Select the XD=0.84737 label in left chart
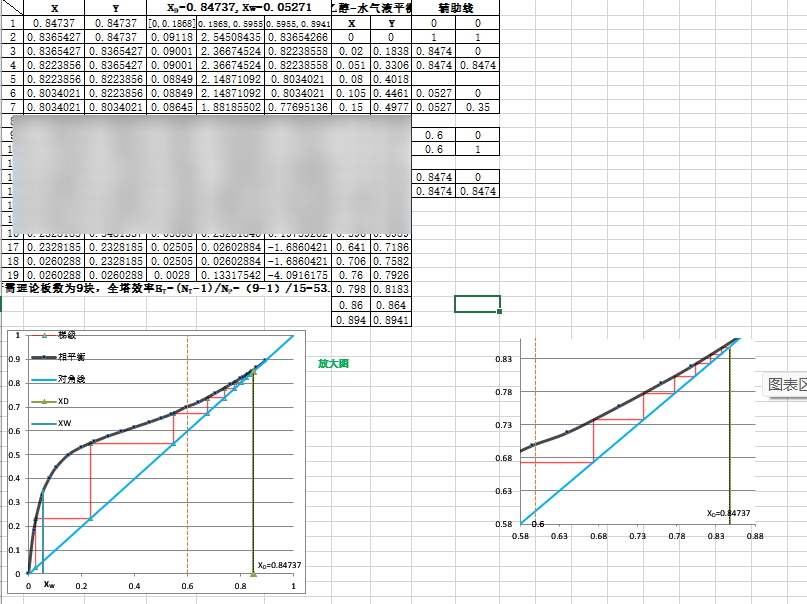Image resolution: width=807 pixels, height=604 pixels. (x=279, y=565)
